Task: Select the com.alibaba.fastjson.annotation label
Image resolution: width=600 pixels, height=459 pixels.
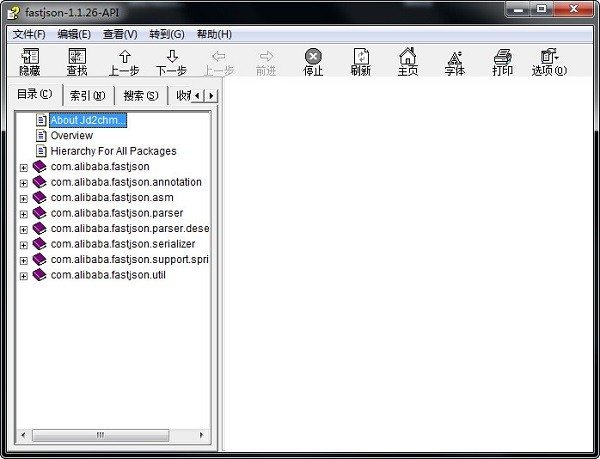Action: click(x=126, y=182)
